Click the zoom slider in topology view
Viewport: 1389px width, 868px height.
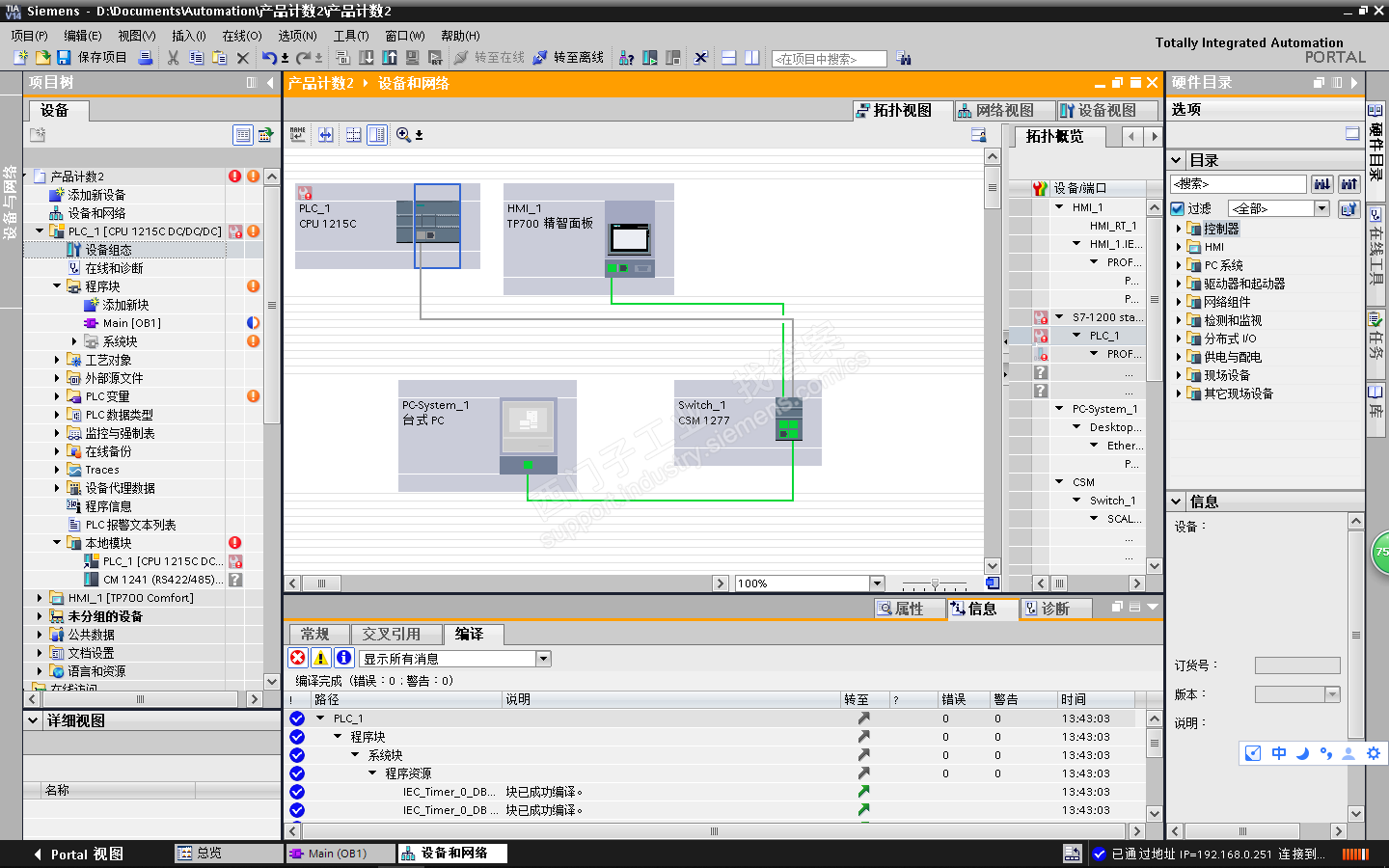[934, 584]
